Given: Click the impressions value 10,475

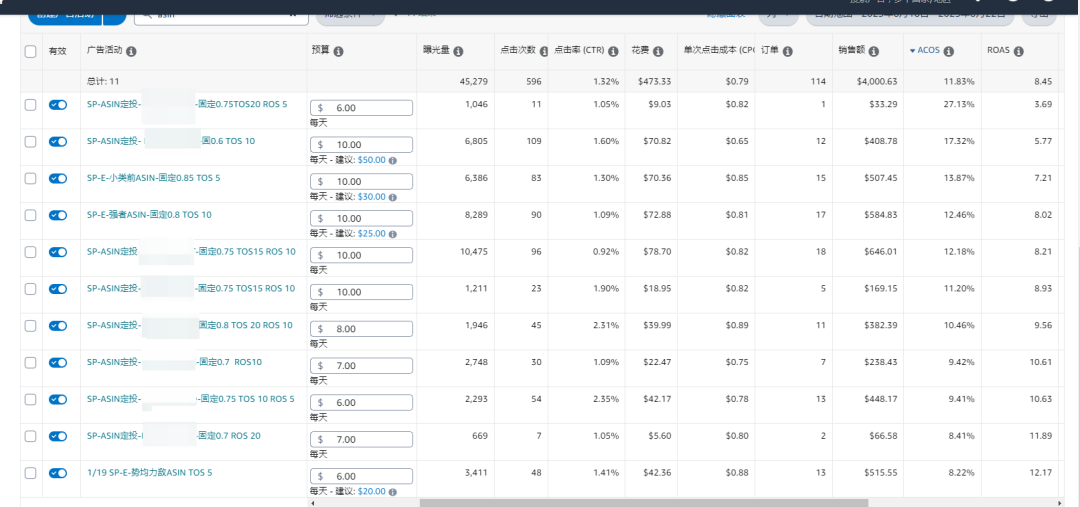Looking at the screenshot, I should pyautogui.click(x=474, y=251).
